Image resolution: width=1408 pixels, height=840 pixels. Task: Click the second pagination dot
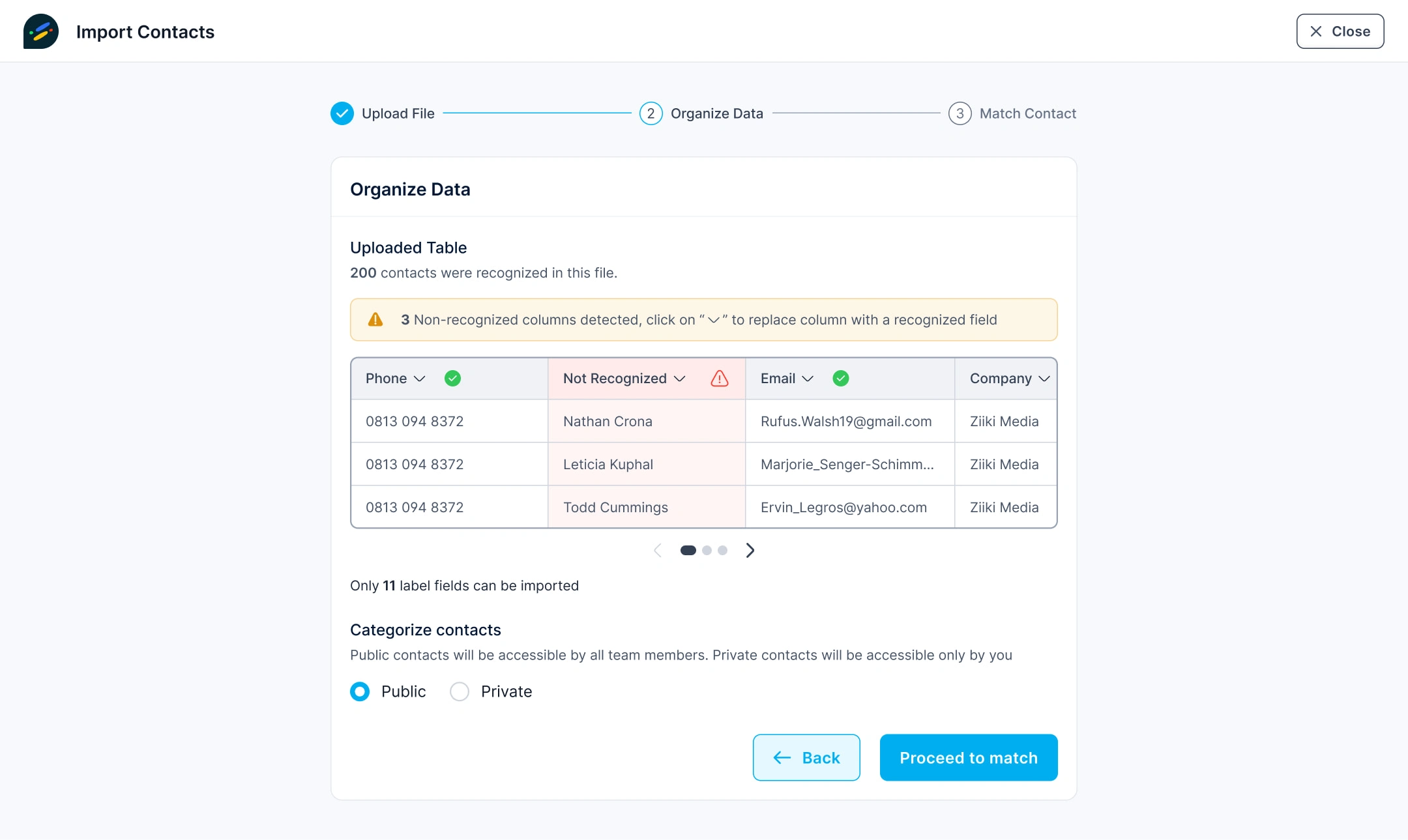(707, 551)
